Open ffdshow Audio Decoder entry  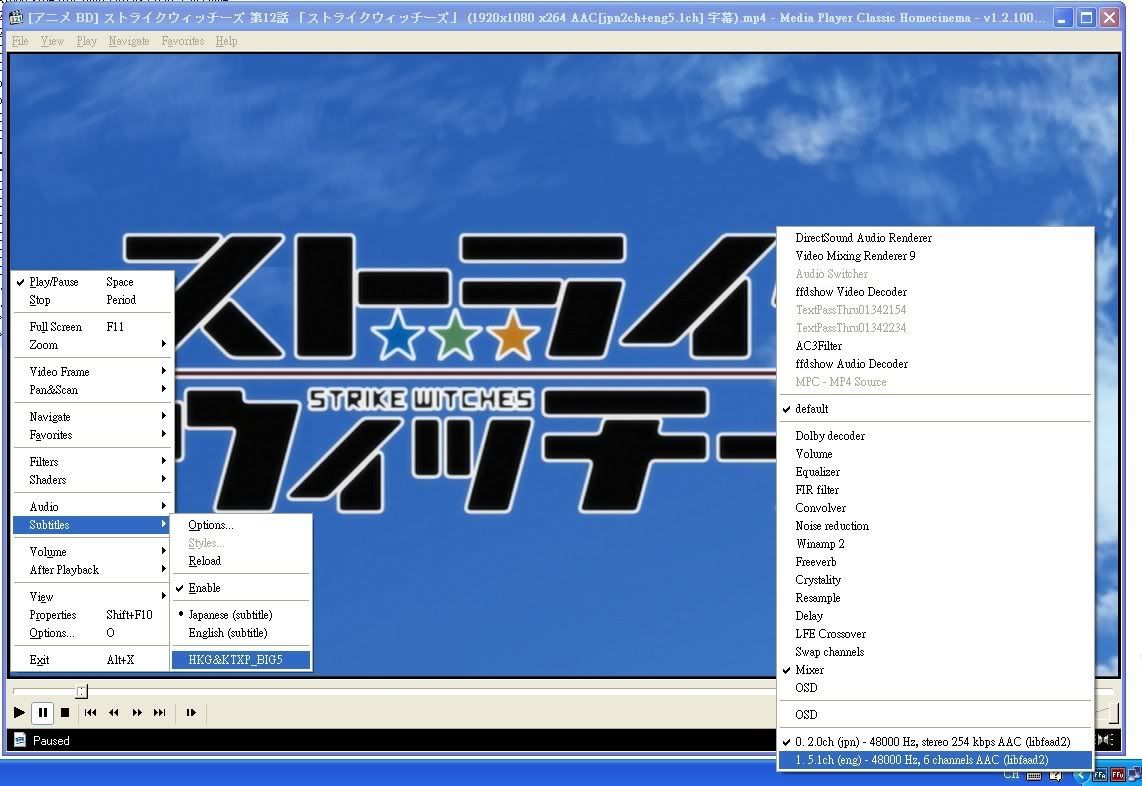[x=935, y=364]
